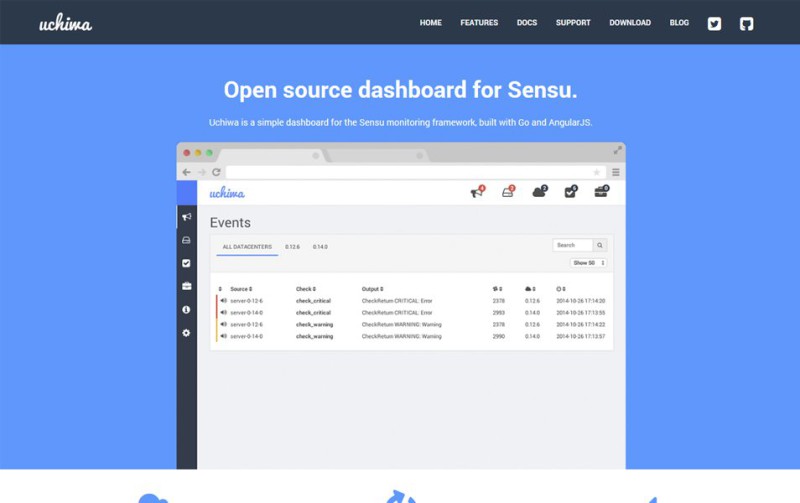Click the events Search input field

click(x=572, y=245)
